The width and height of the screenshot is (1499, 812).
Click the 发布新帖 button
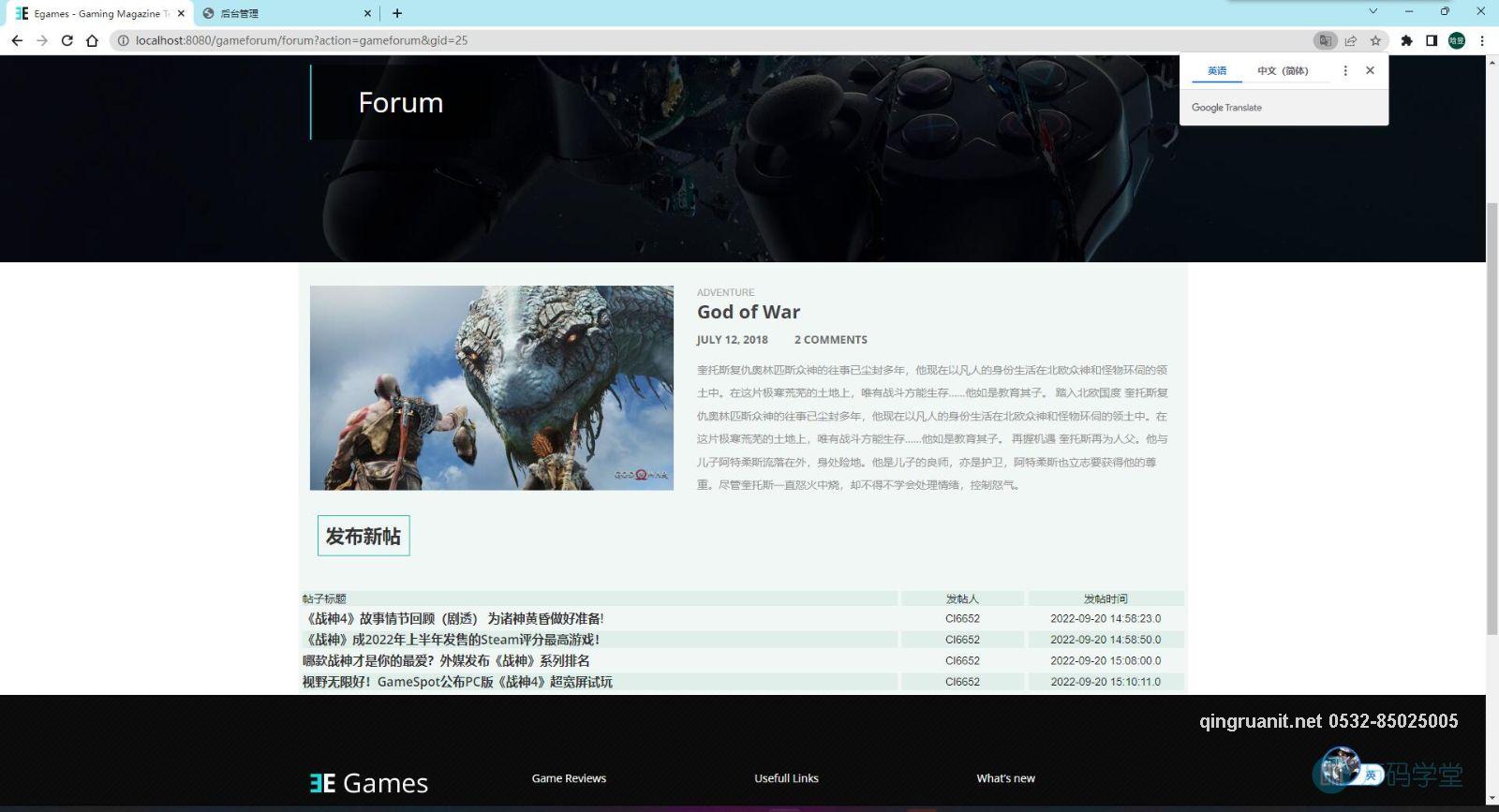coord(364,536)
